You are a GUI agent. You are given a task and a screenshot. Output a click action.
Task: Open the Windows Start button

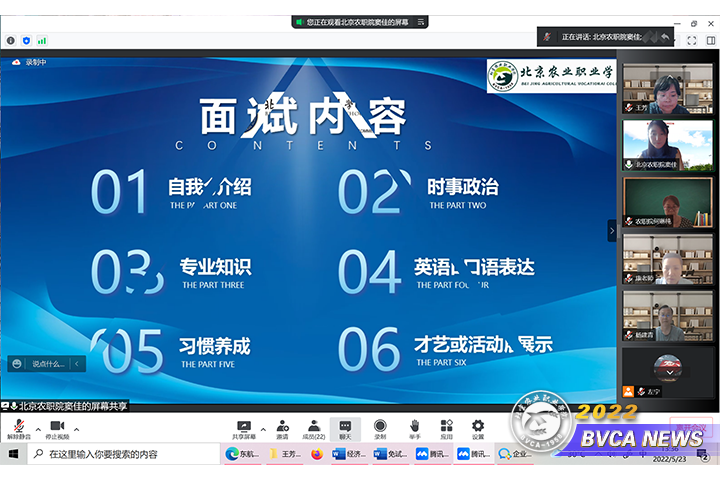coord(13,454)
